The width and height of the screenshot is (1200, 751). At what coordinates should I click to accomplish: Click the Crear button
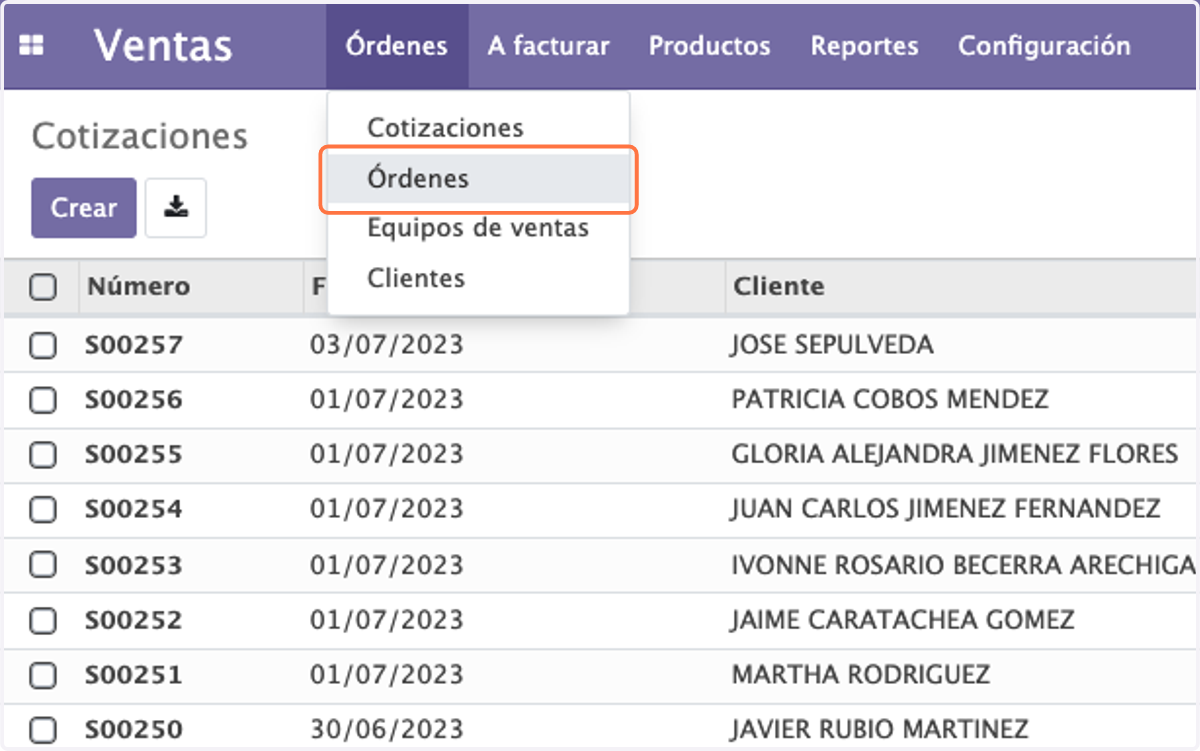(83, 208)
